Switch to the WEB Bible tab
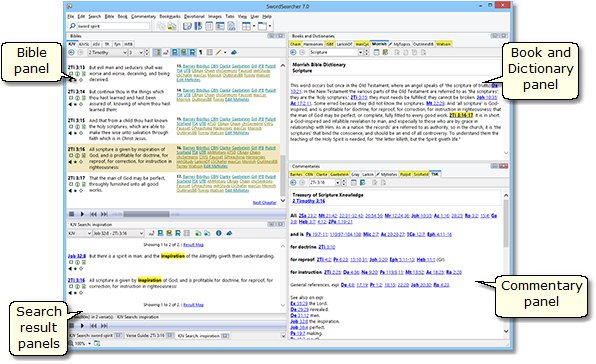 click(128, 44)
